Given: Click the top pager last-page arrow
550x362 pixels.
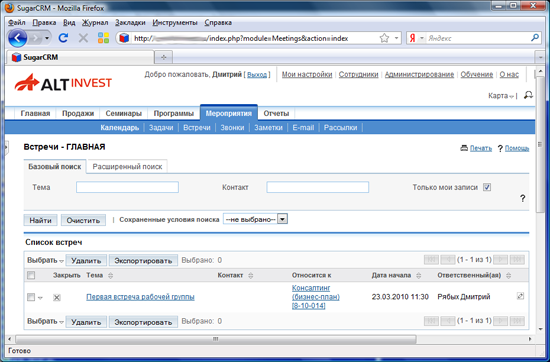Looking at the screenshot, I should (517, 260).
